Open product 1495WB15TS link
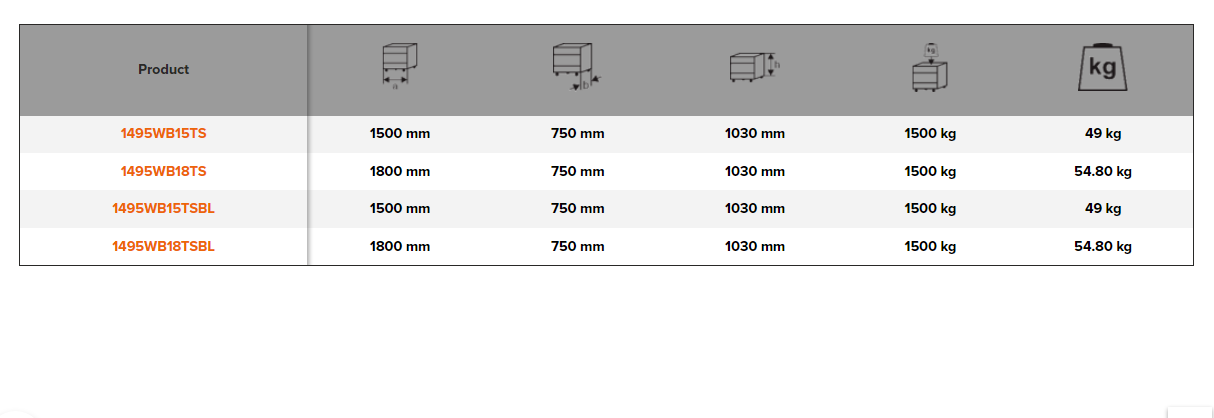1214x418 pixels. point(163,134)
